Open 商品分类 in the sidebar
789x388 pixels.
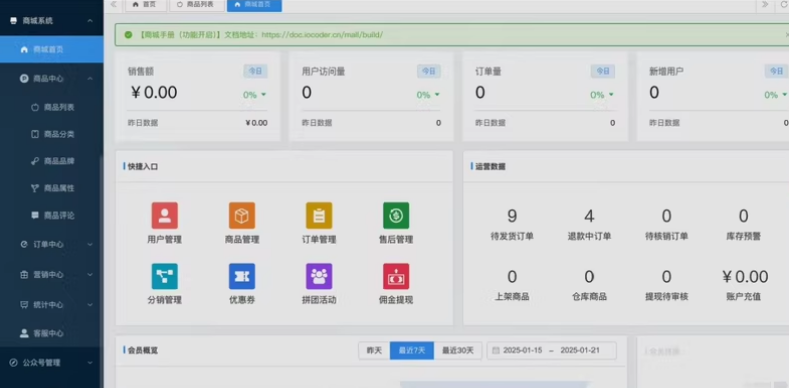pos(59,134)
